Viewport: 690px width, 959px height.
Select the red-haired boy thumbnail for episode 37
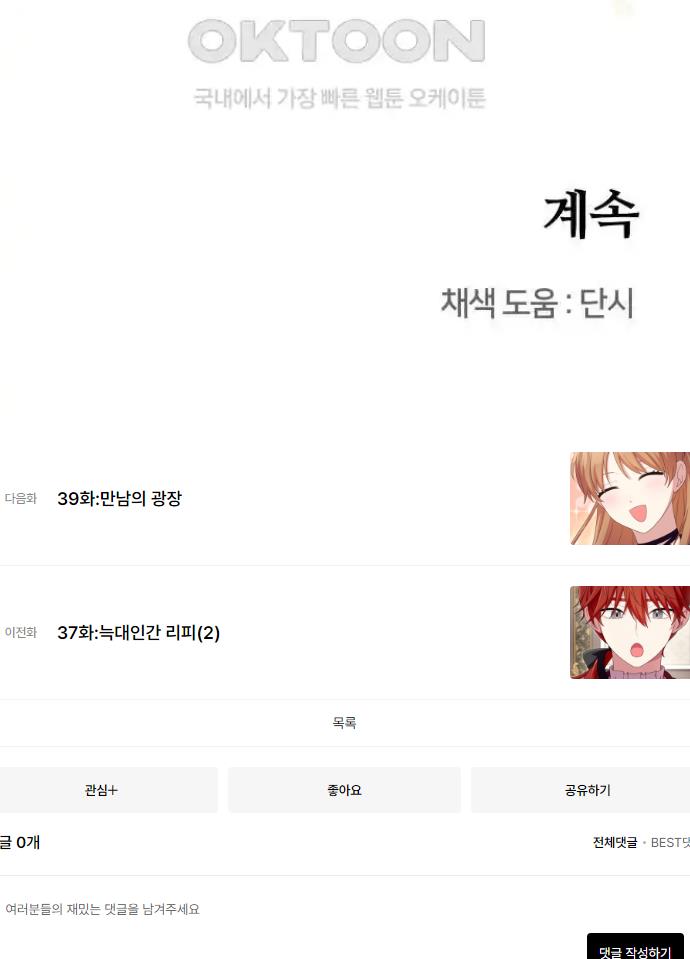(x=630, y=632)
